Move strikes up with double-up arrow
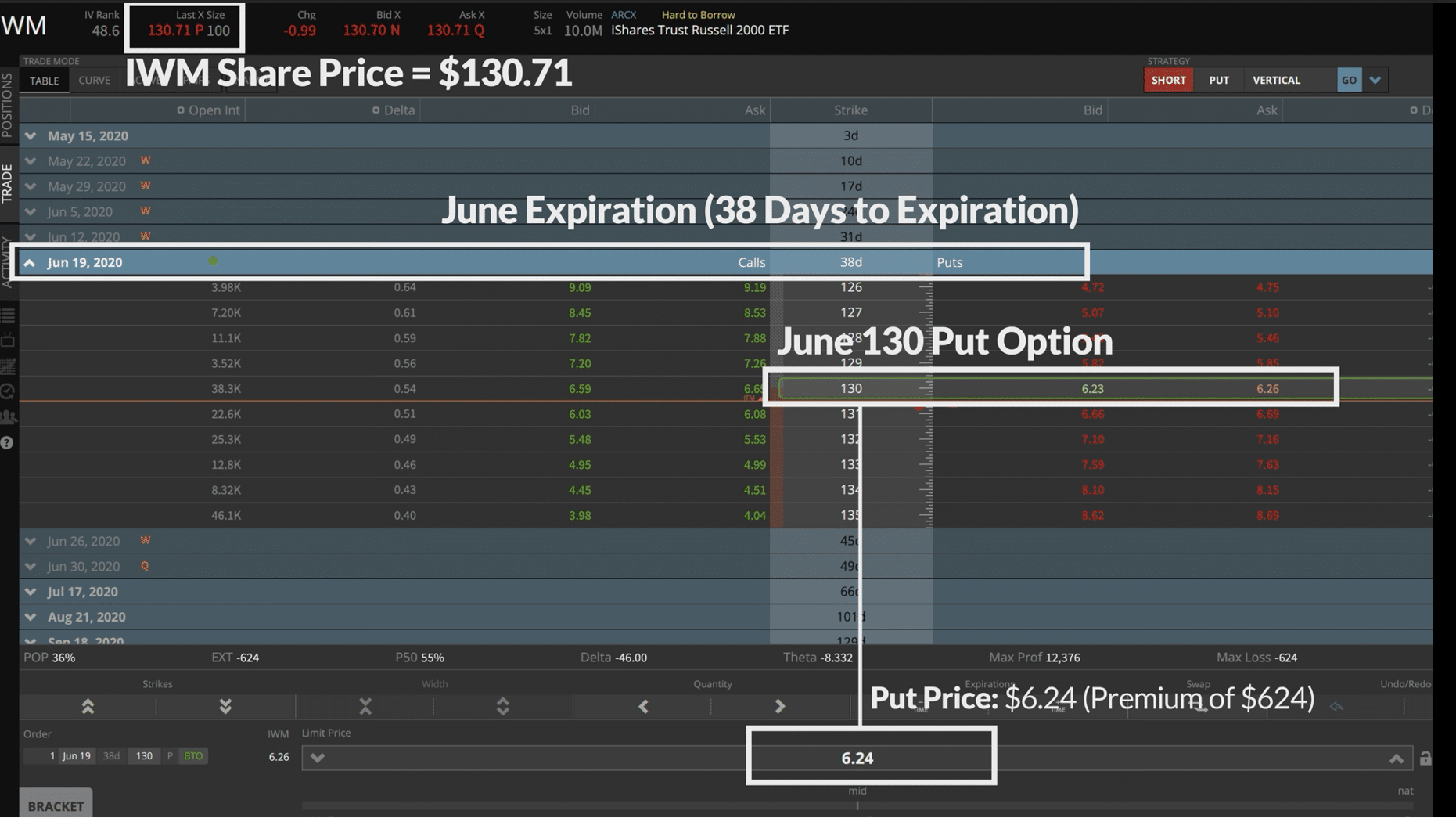1456x818 pixels. click(88, 707)
